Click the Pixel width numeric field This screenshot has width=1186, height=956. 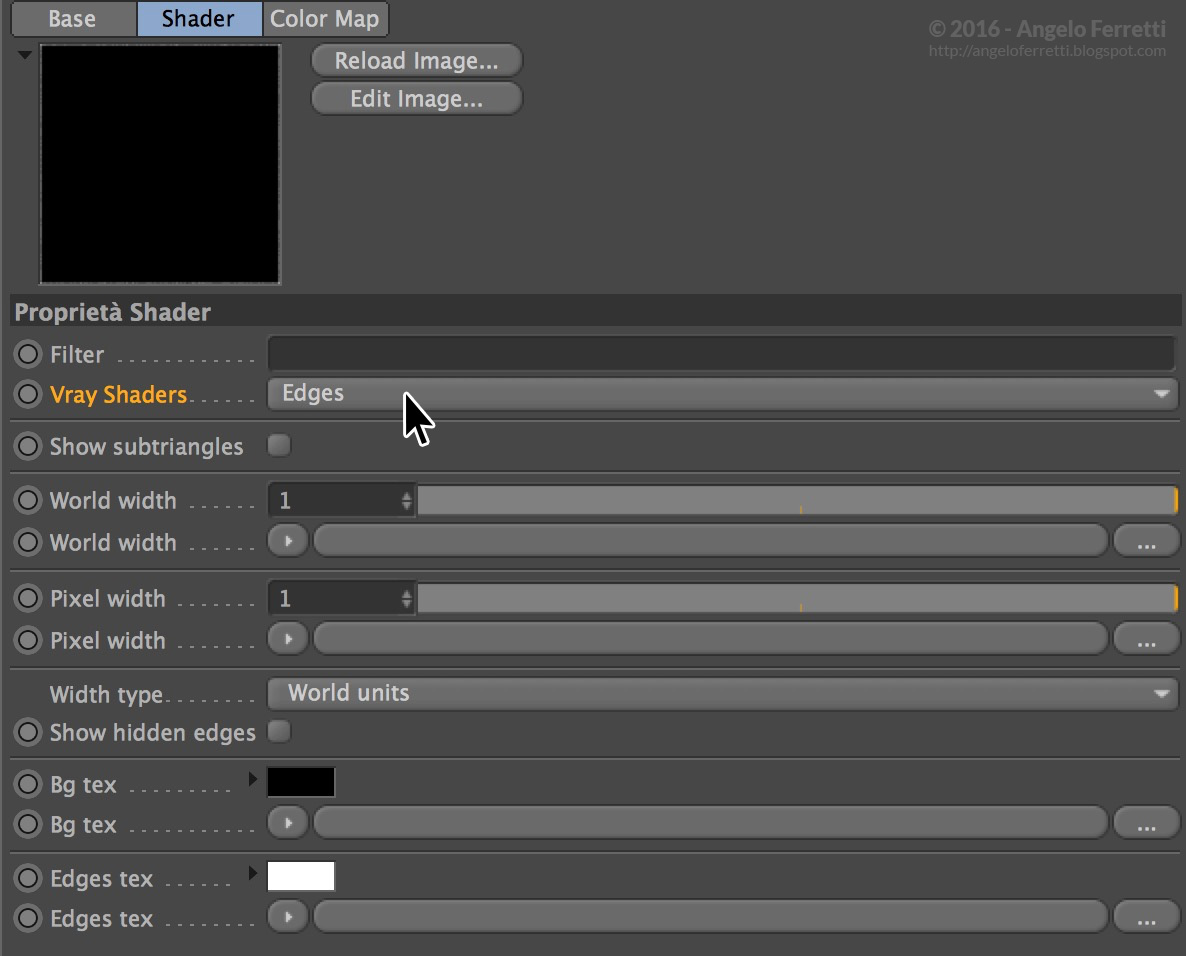point(334,599)
